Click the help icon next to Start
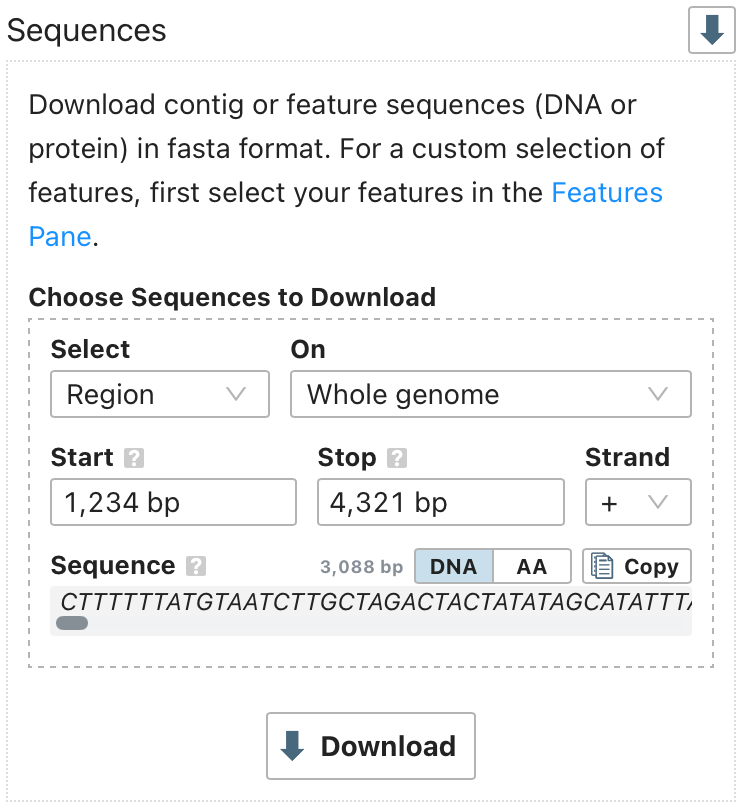738x808 pixels. 134,458
